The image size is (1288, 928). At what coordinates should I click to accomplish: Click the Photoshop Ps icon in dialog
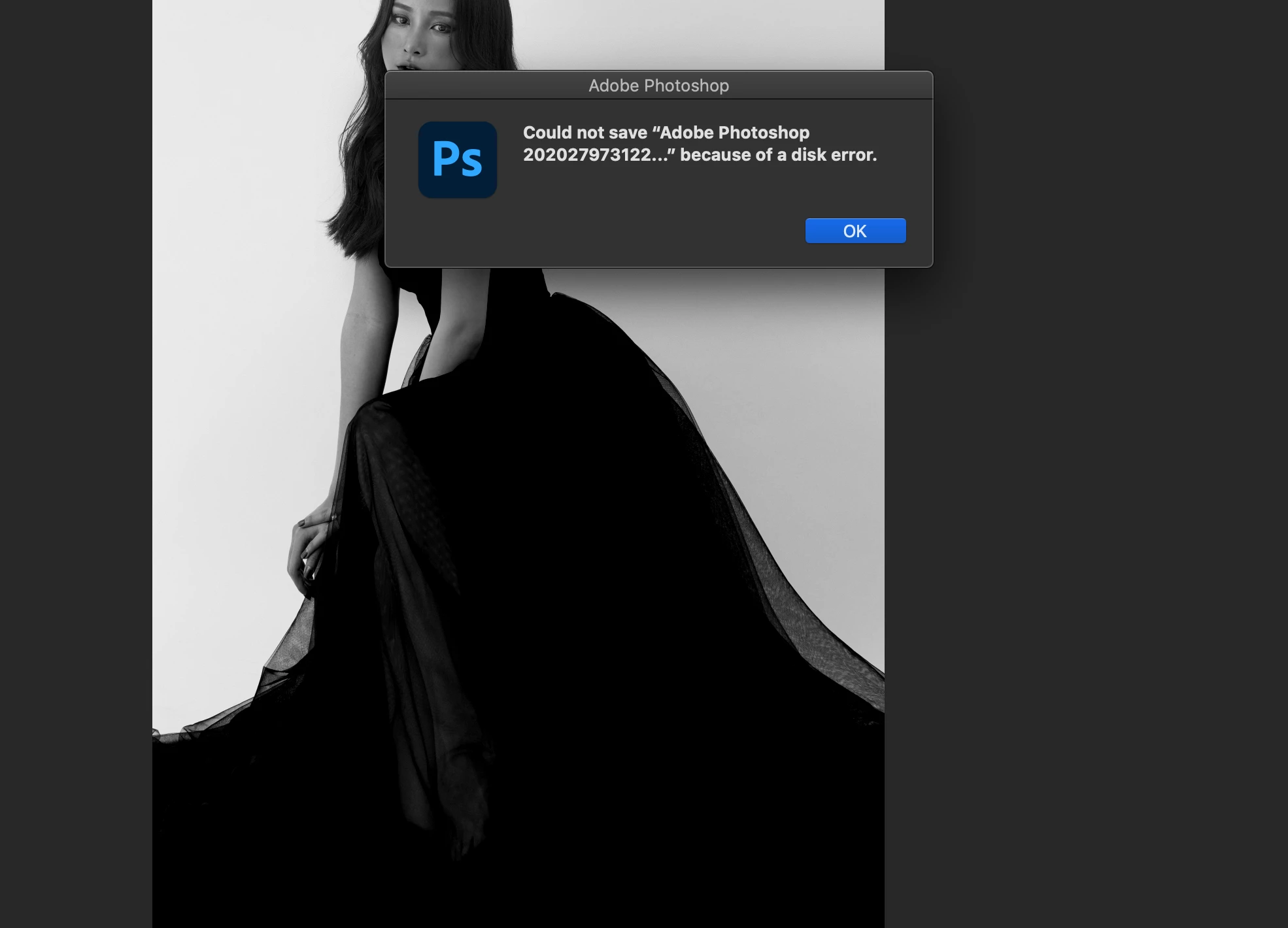point(457,159)
